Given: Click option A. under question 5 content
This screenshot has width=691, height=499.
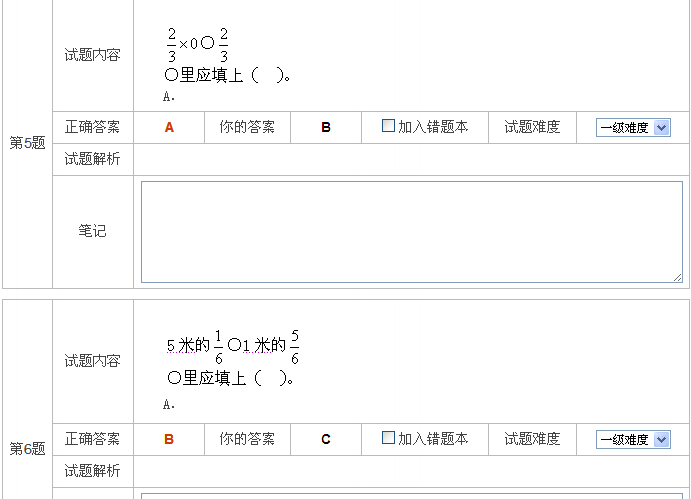Looking at the screenshot, I should coord(169,97).
